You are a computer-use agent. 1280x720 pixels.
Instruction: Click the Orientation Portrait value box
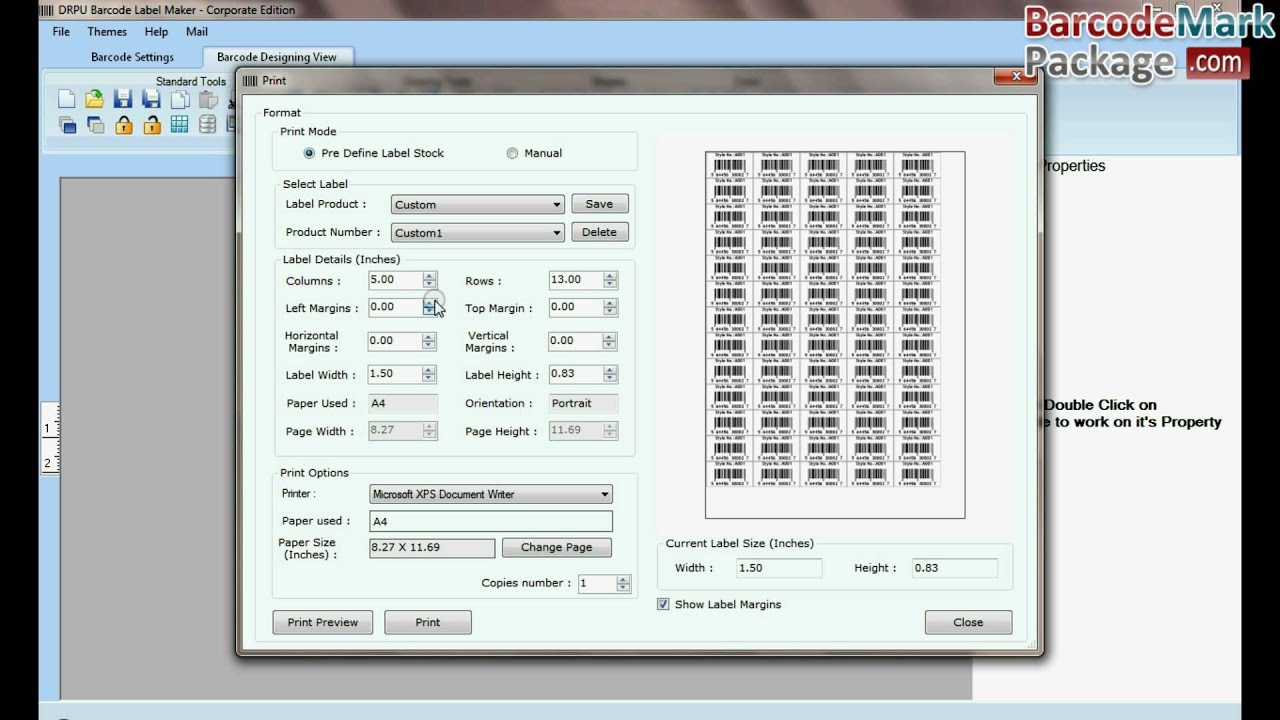tap(583, 403)
